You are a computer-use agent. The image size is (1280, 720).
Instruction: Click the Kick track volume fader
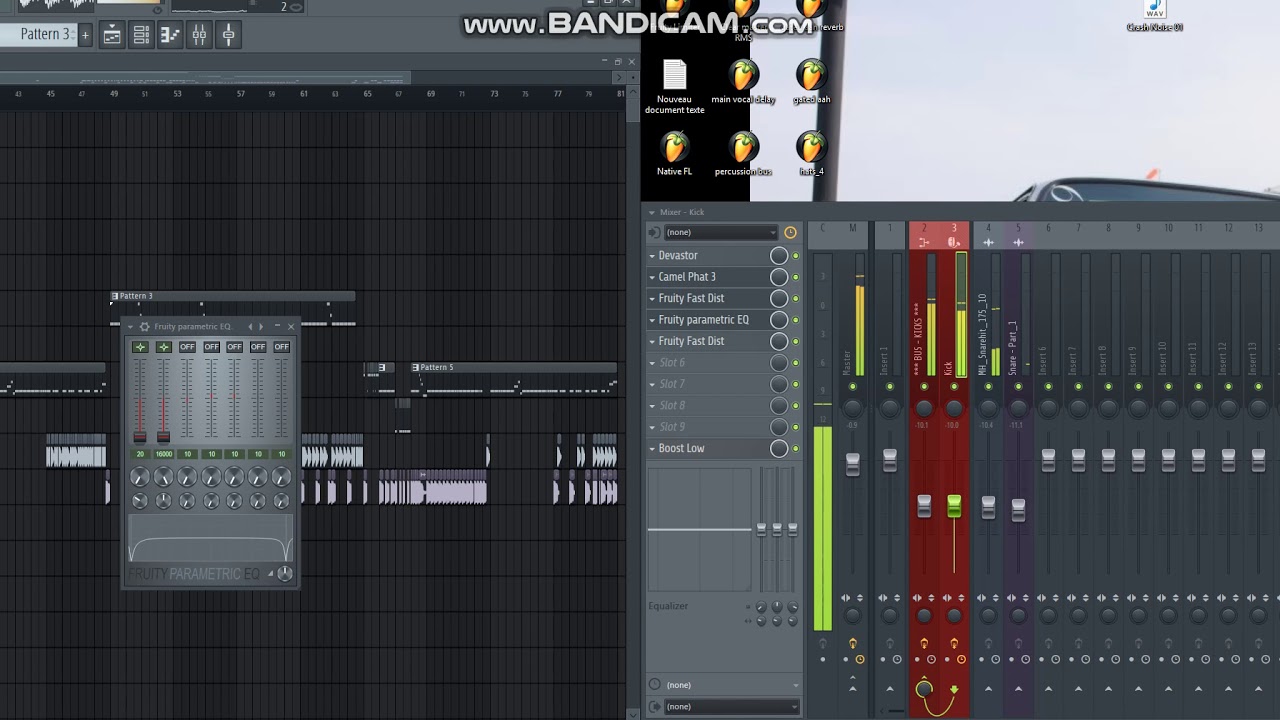click(954, 505)
